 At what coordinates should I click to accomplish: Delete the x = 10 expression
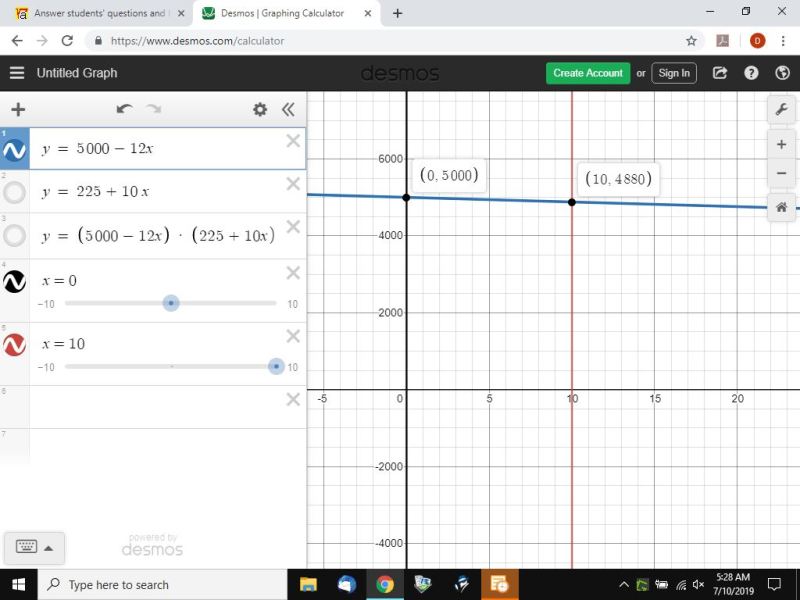(x=293, y=336)
